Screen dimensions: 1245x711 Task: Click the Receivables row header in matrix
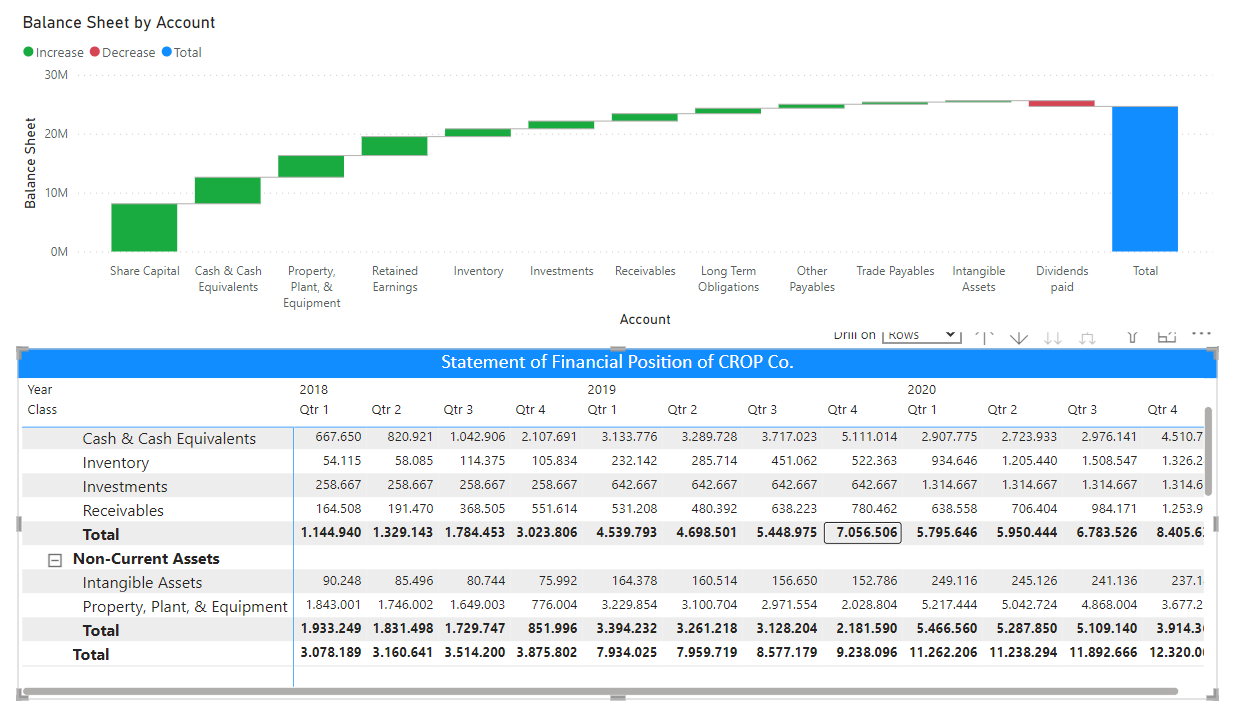pos(123,511)
